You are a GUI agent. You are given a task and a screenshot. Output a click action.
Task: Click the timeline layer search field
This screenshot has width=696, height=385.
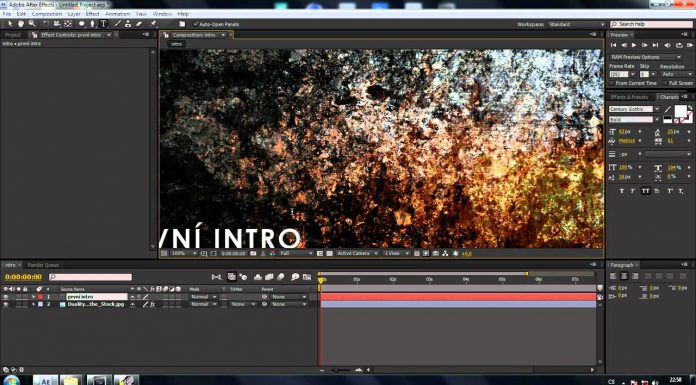[91, 277]
